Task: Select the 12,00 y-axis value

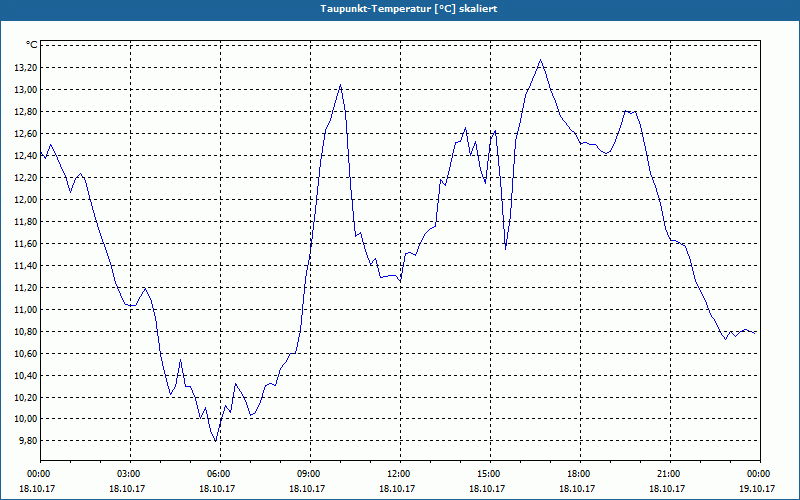Action: point(28,199)
